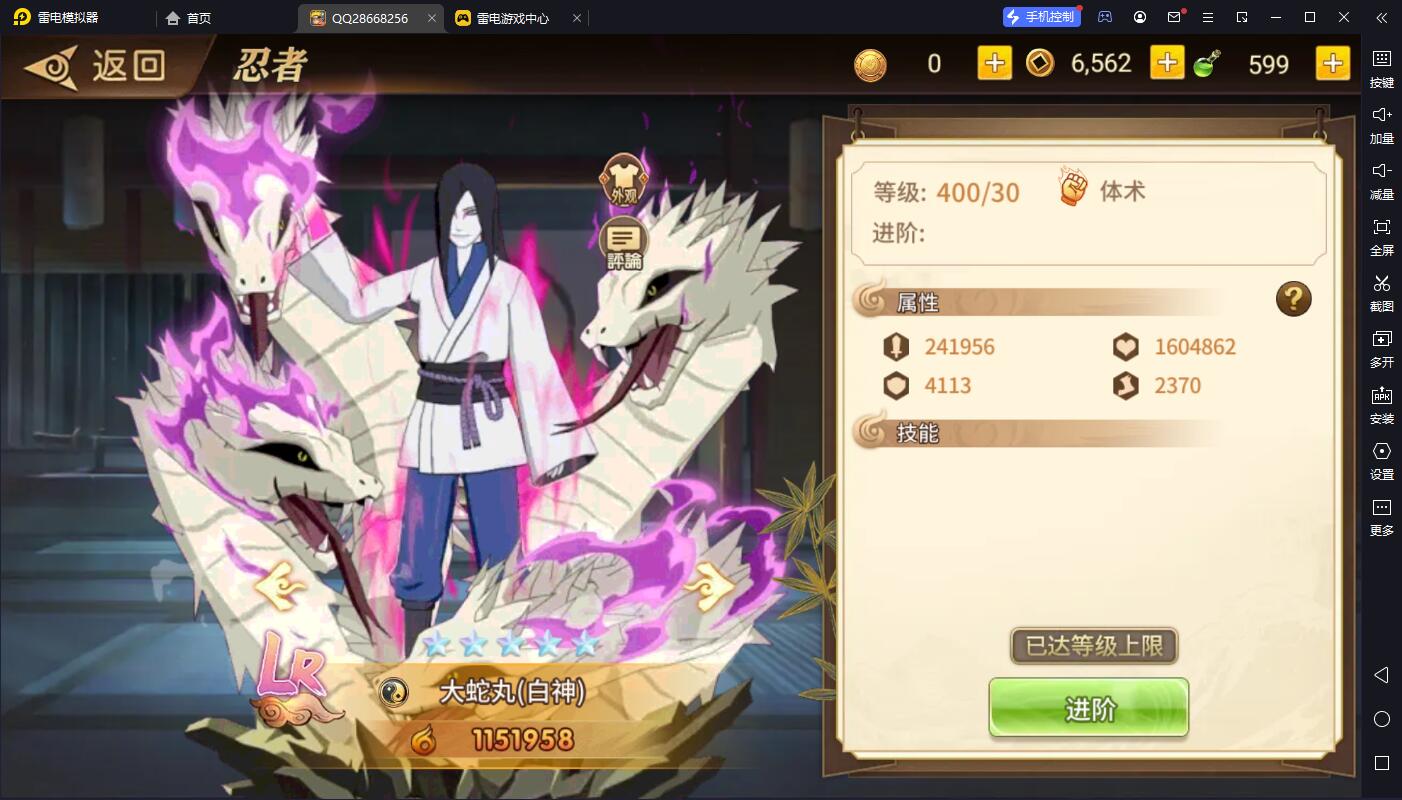
Task: Increase volume with 加量 icon
Action: tap(1382, 123)
